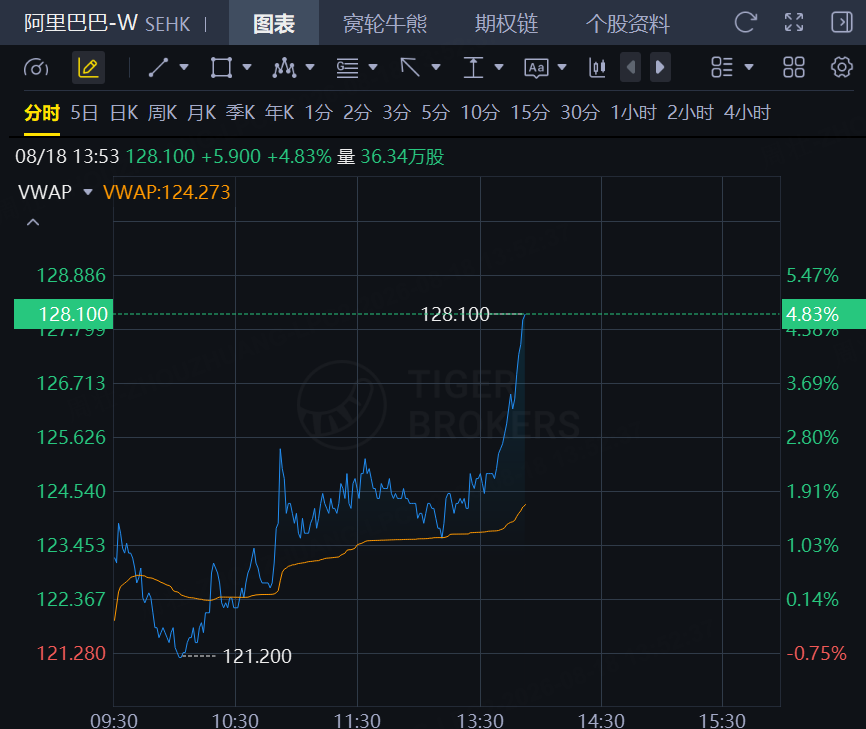Expand Fibonacci tool options arrow
This screenshot has width=866, height=729.
tap(373, 67)
